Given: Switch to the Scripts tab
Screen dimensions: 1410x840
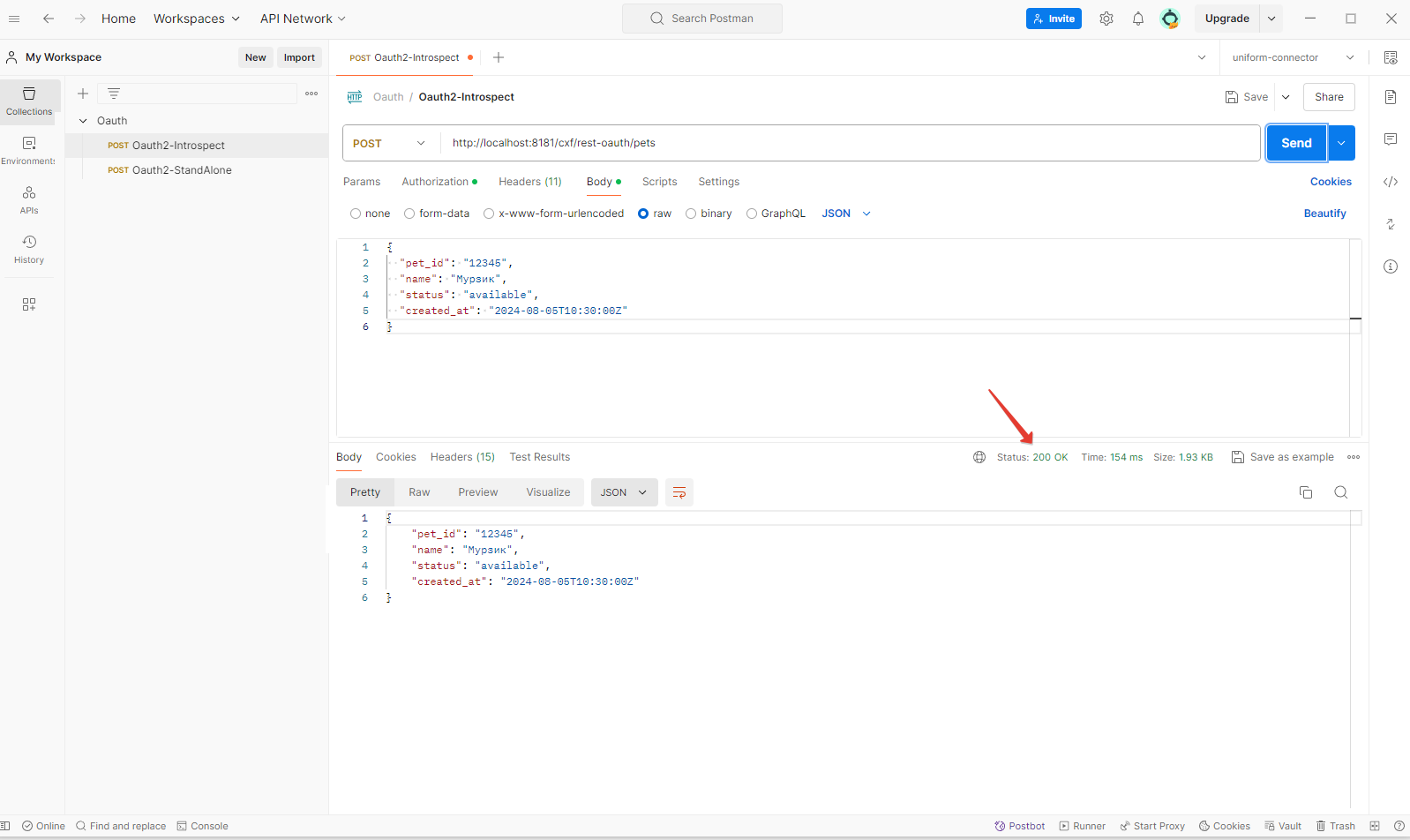Looking at the screenshot, I should tap(660, 182).
